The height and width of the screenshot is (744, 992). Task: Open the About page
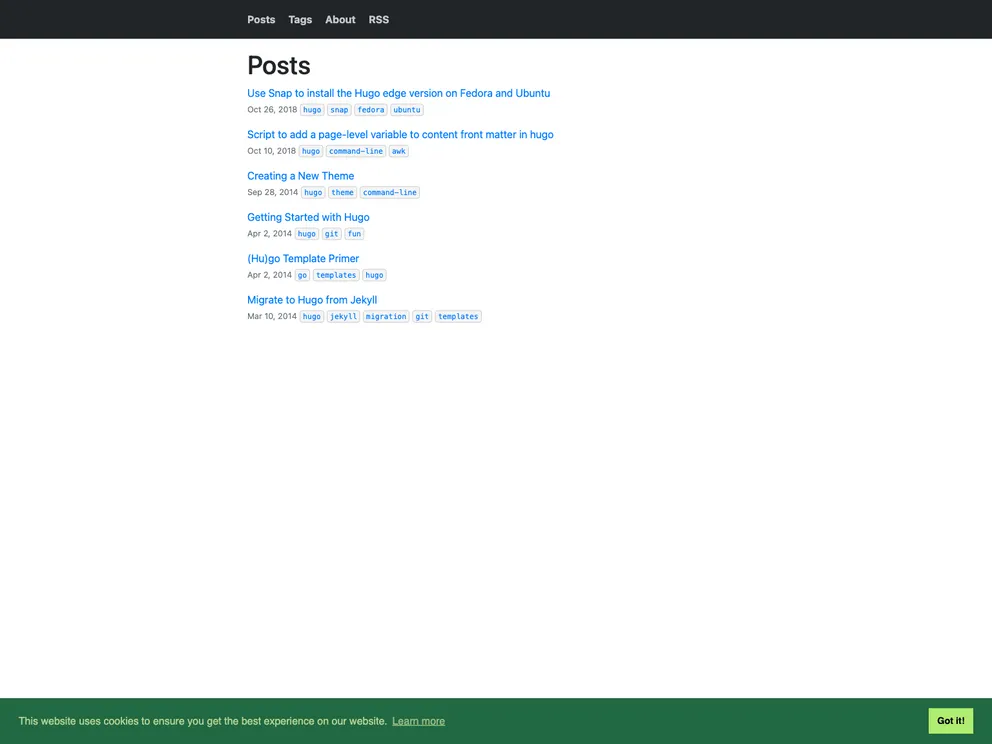pos(340,19)
